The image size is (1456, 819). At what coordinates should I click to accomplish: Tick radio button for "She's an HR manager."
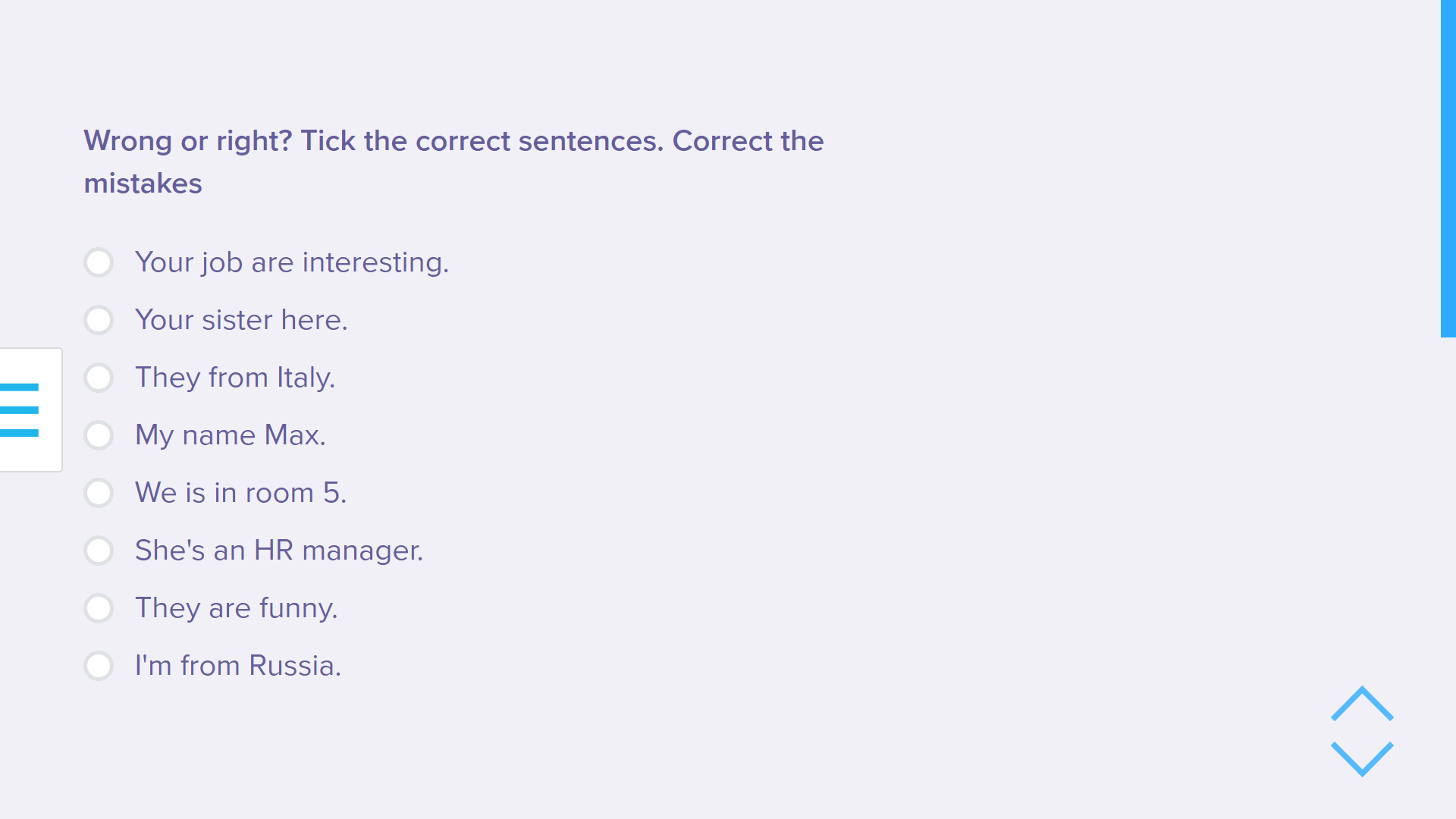(99, 551)
